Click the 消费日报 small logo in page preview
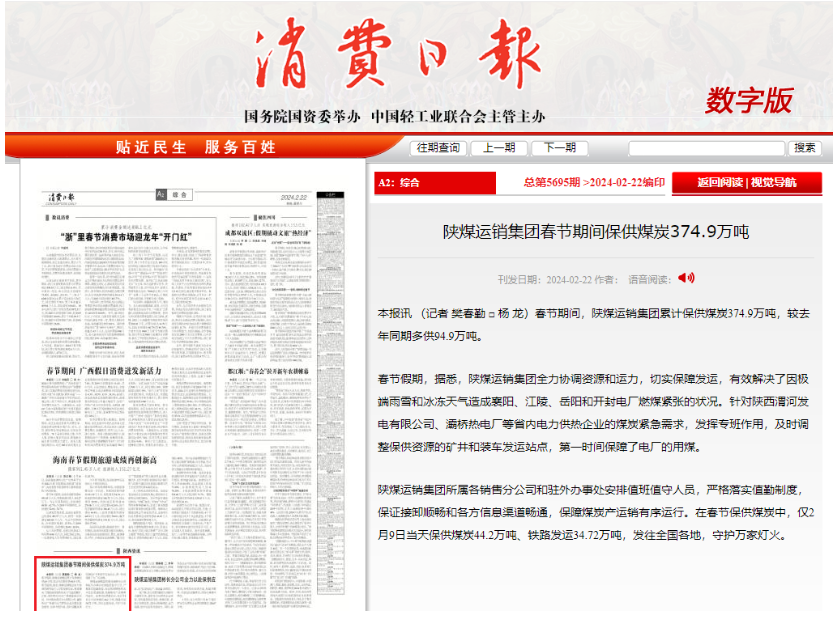This screenshot has height=626, width=834. tap(62, 198)
